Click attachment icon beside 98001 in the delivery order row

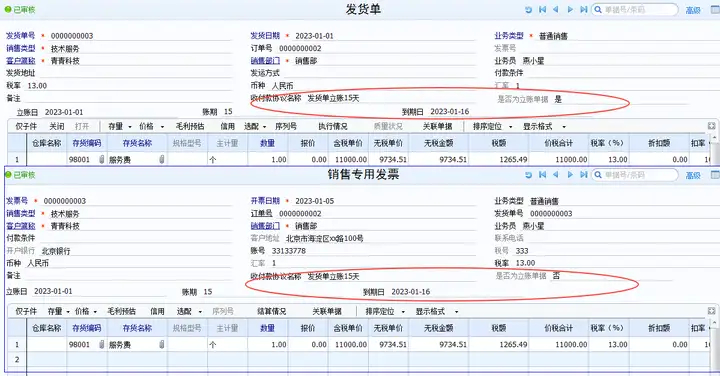[101, 159]
